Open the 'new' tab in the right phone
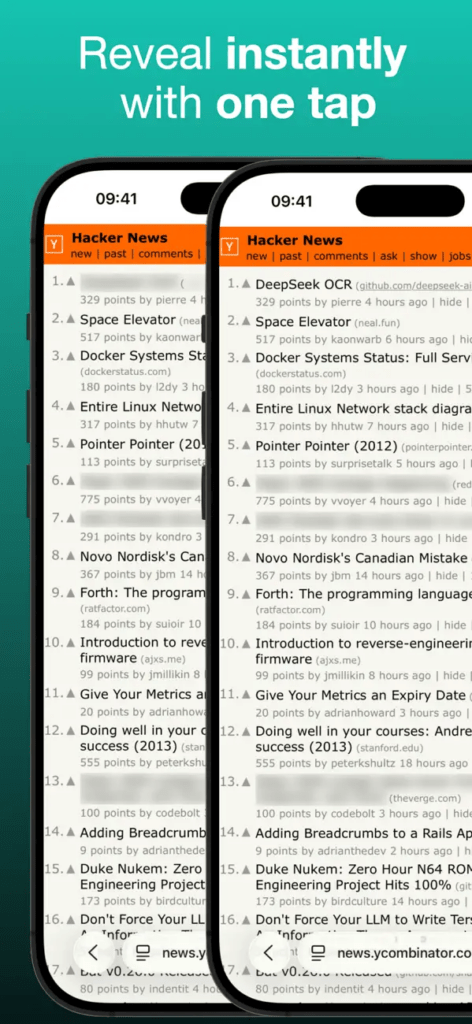 pos(257,256)
